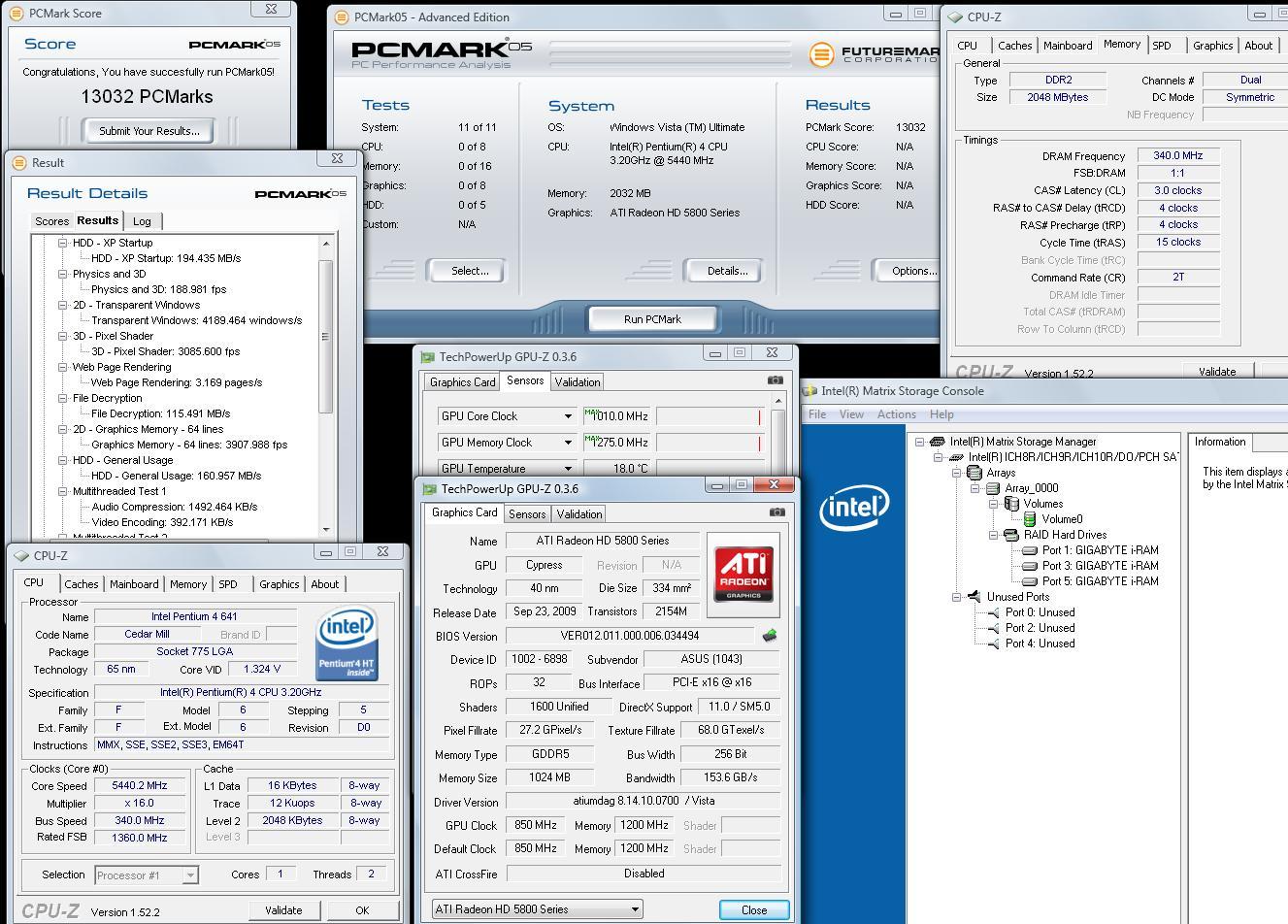1288x924 pixels.
Task: Click the camera icon in GPU-Z Sensors window
Action: pos(775,380)
